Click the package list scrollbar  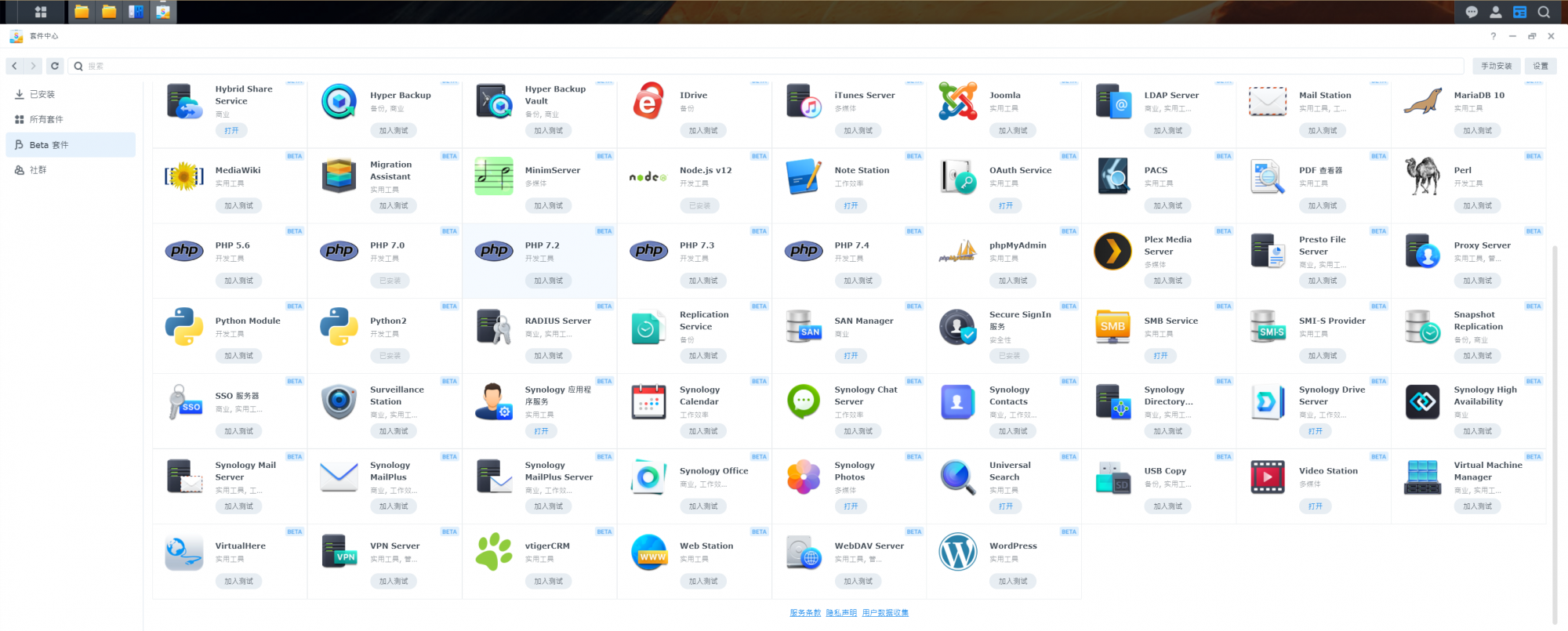pos(1555,434)
